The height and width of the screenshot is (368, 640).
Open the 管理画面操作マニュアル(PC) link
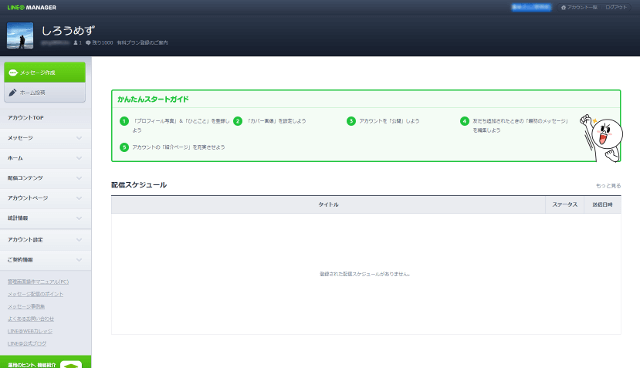pos(38,282)
